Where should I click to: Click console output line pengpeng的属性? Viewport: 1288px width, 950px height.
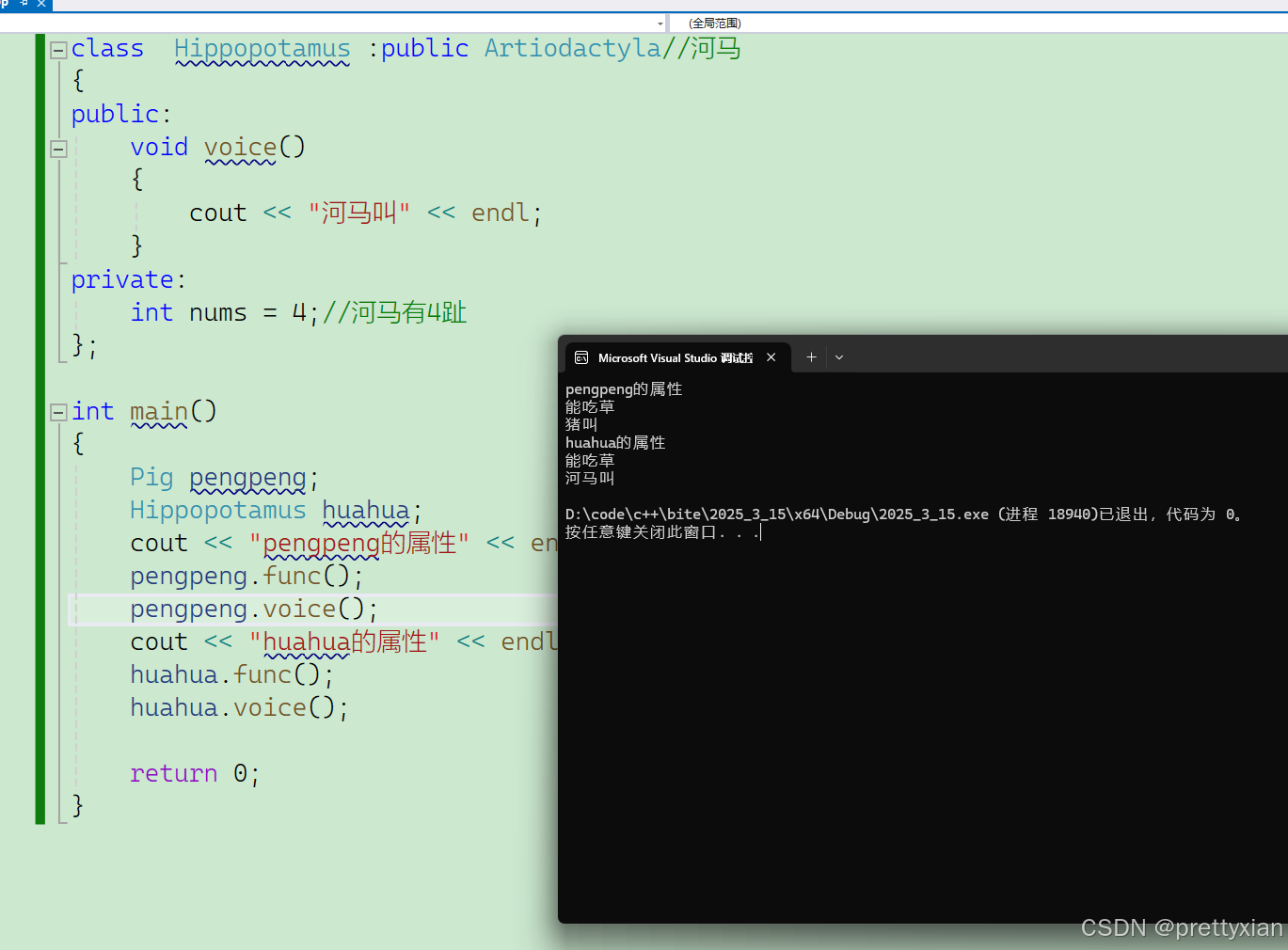pos(624,388)
